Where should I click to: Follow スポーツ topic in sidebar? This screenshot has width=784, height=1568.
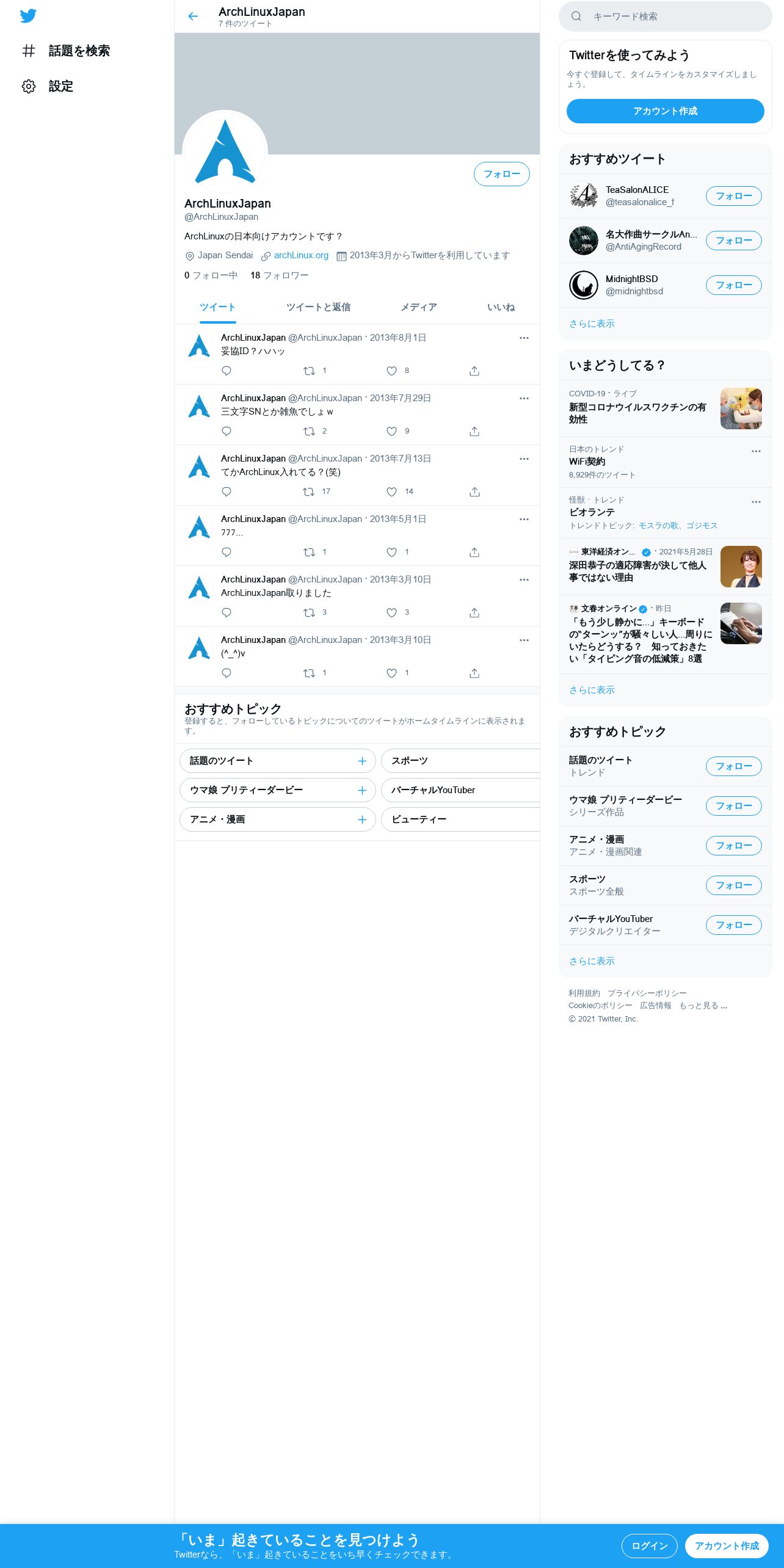tap(734, 885)
